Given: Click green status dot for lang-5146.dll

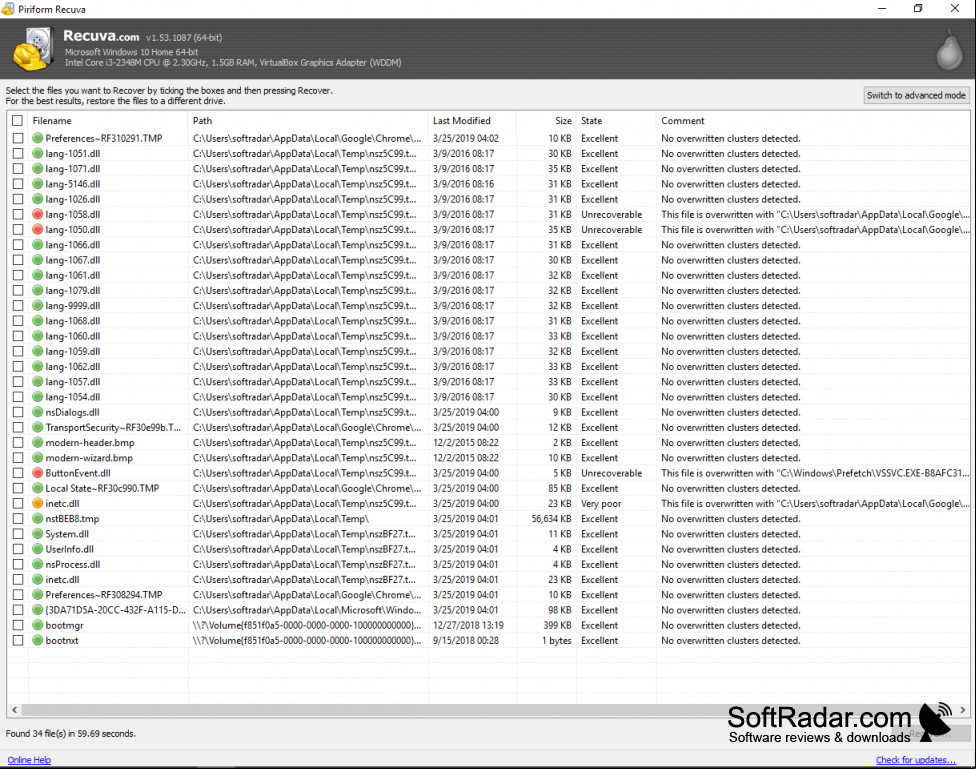Looking at the screenshot, I should tap(37, 184).
